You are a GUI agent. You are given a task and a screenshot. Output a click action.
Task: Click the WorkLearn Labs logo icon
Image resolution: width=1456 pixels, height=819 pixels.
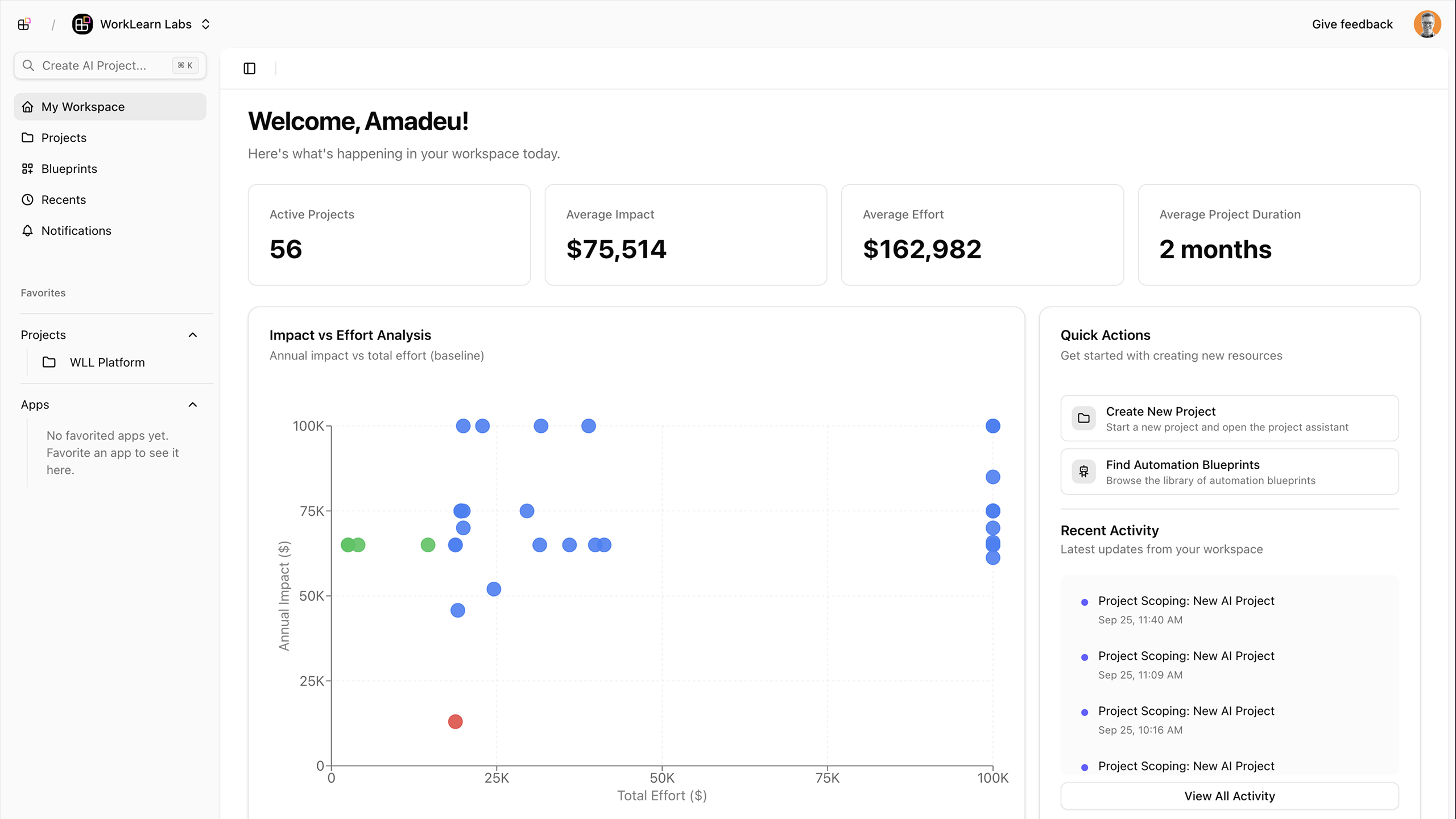click(83, 24)
